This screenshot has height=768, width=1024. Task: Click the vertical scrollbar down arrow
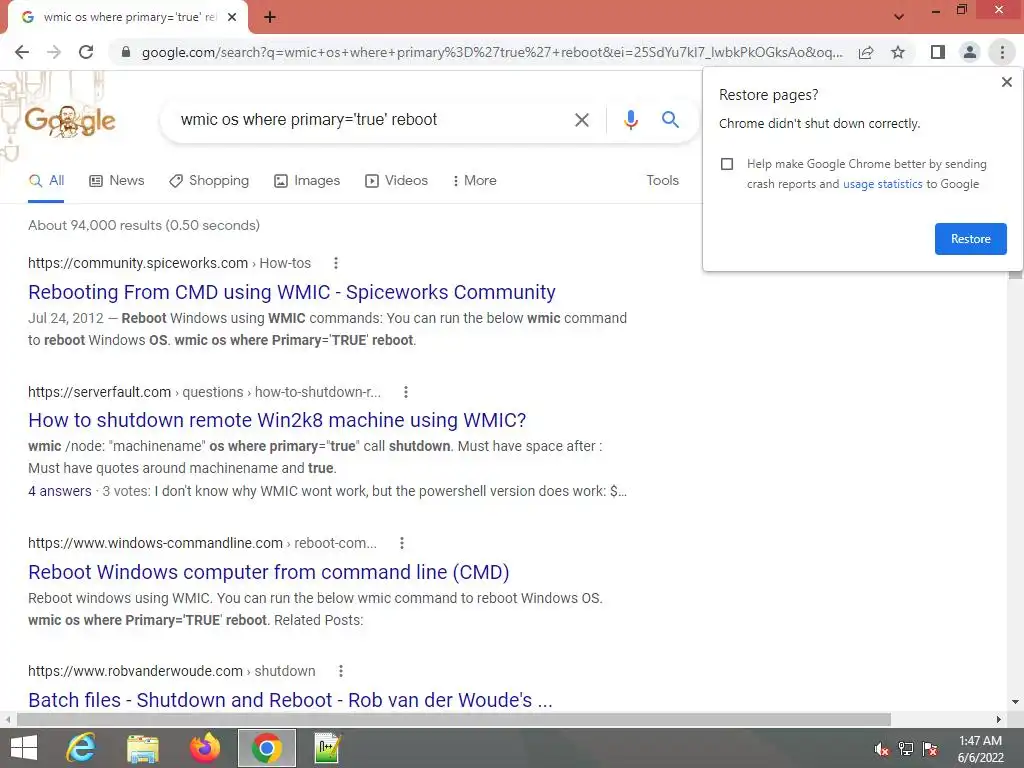(x=1015, y=702)
